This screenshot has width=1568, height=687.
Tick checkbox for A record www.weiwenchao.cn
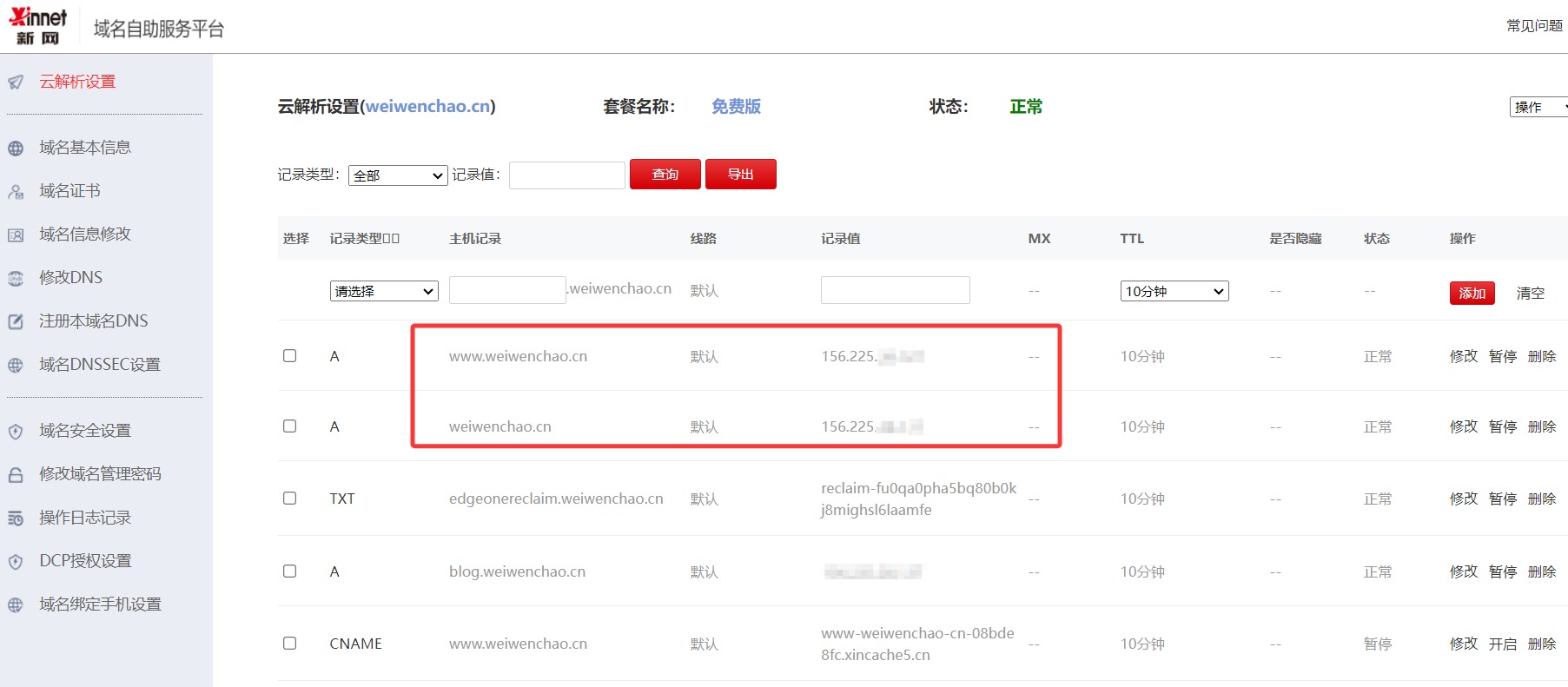[x=290, y=356]
